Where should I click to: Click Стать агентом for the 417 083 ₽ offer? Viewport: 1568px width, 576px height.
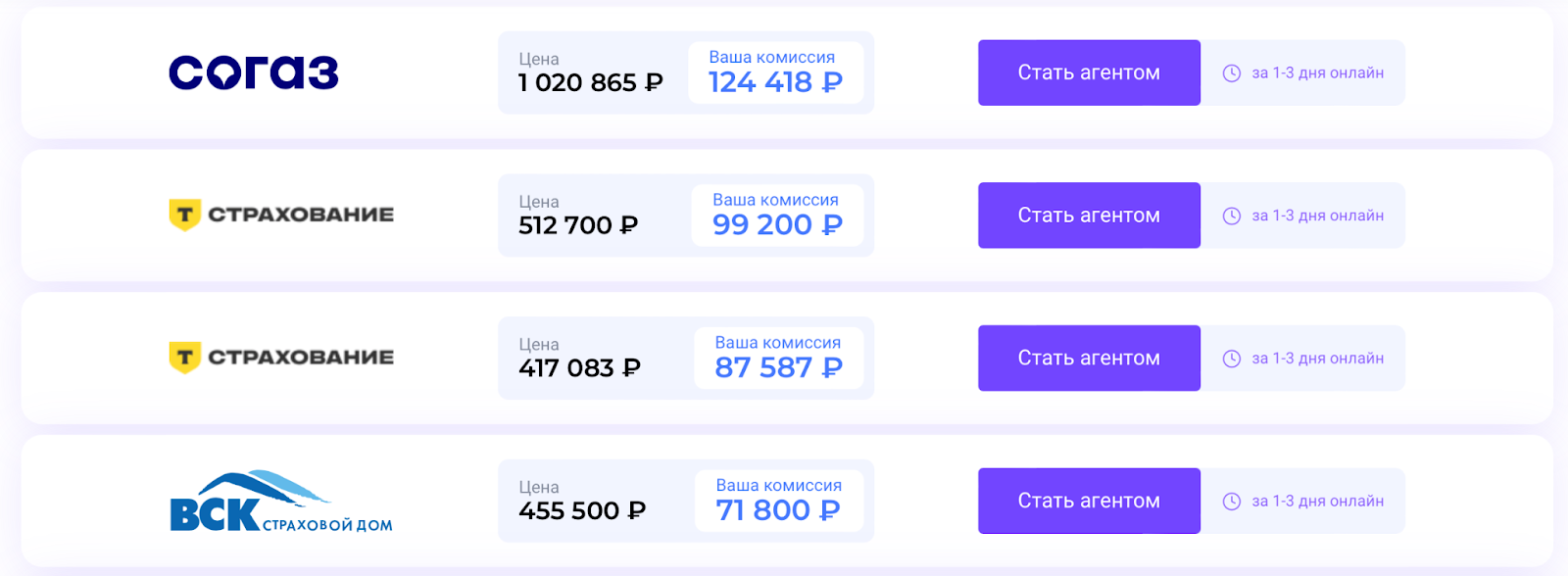[x=1089, y=359]
